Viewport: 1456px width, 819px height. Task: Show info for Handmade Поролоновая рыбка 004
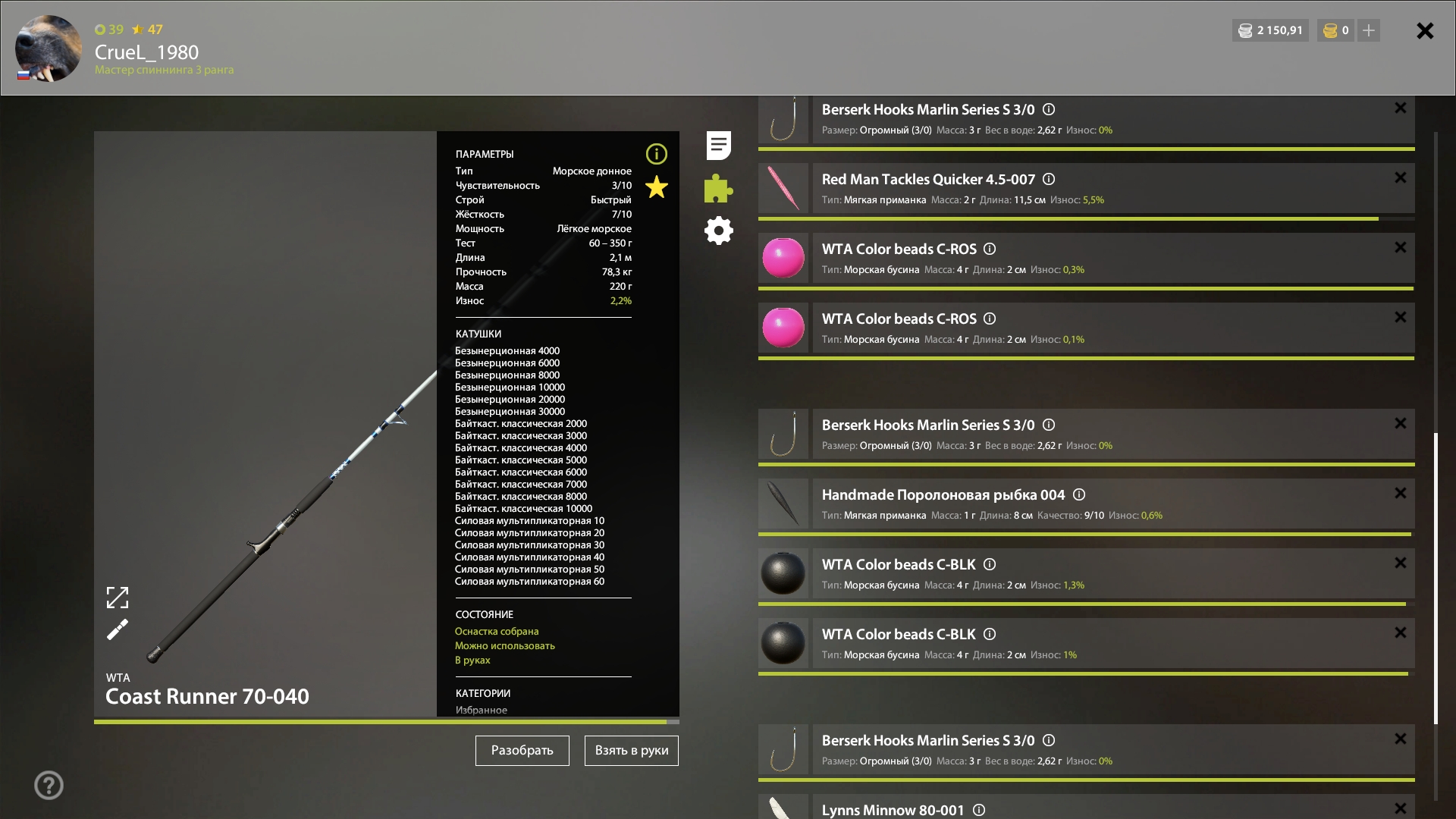(x=1079, y=494)
